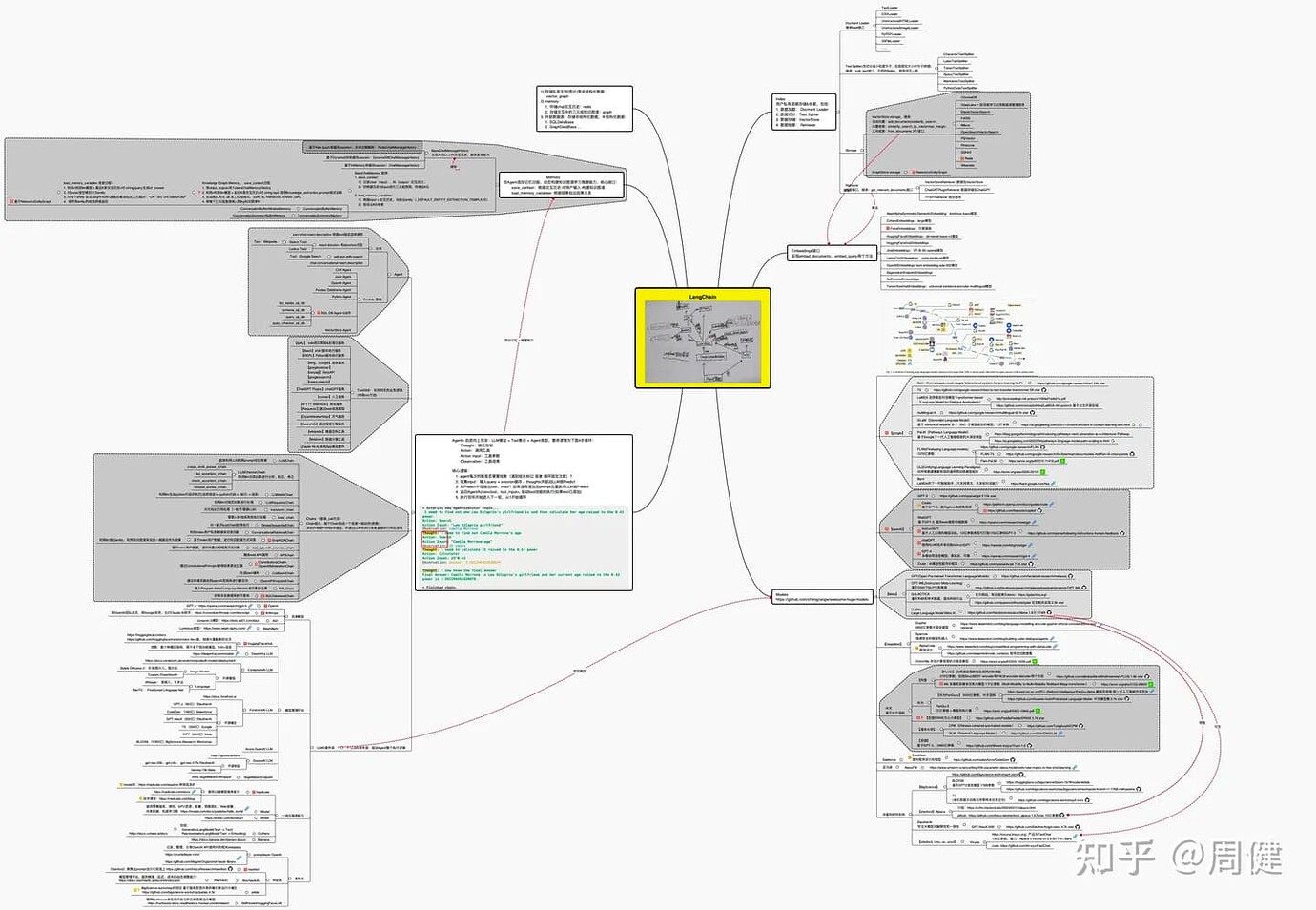Viewport: 1316px width, 910px height.
Task: Select the Memory node
Action: 563,184
